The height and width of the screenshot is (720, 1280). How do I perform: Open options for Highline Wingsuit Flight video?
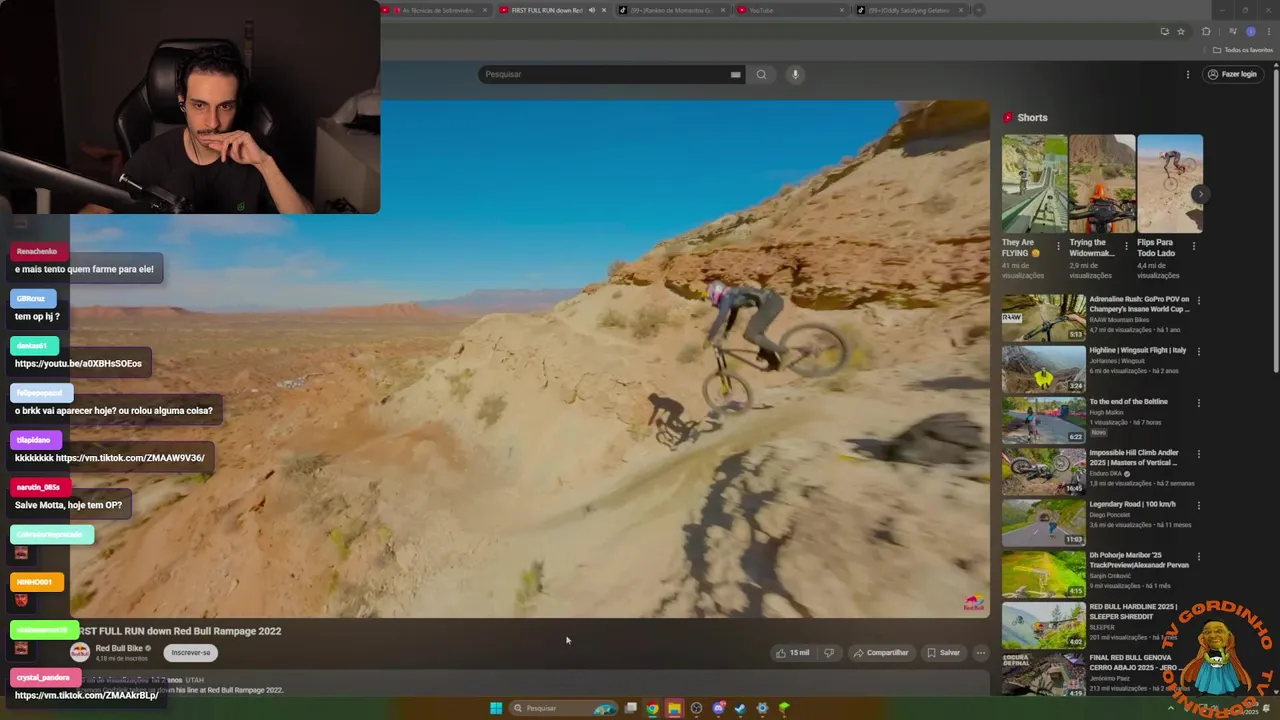[x=1199, y=351]
